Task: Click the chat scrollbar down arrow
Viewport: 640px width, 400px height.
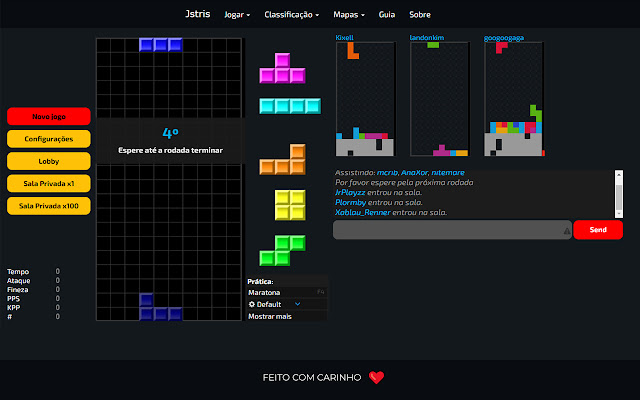Action: point(619,214)
